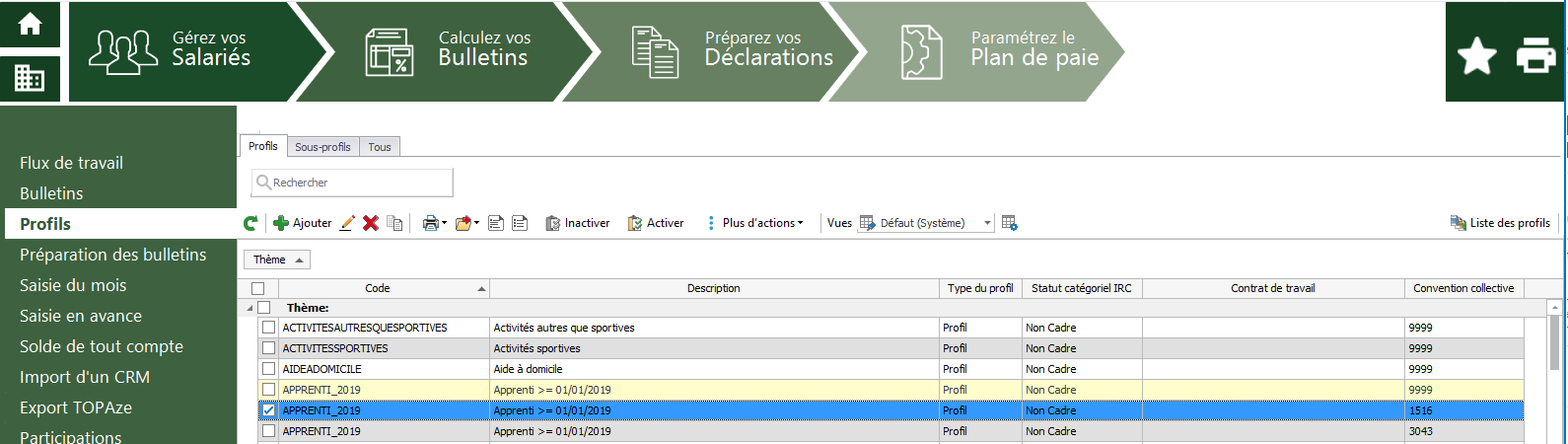1568x444 pixels.
Task: Open Saisie du mois
Action: point(73,285)
